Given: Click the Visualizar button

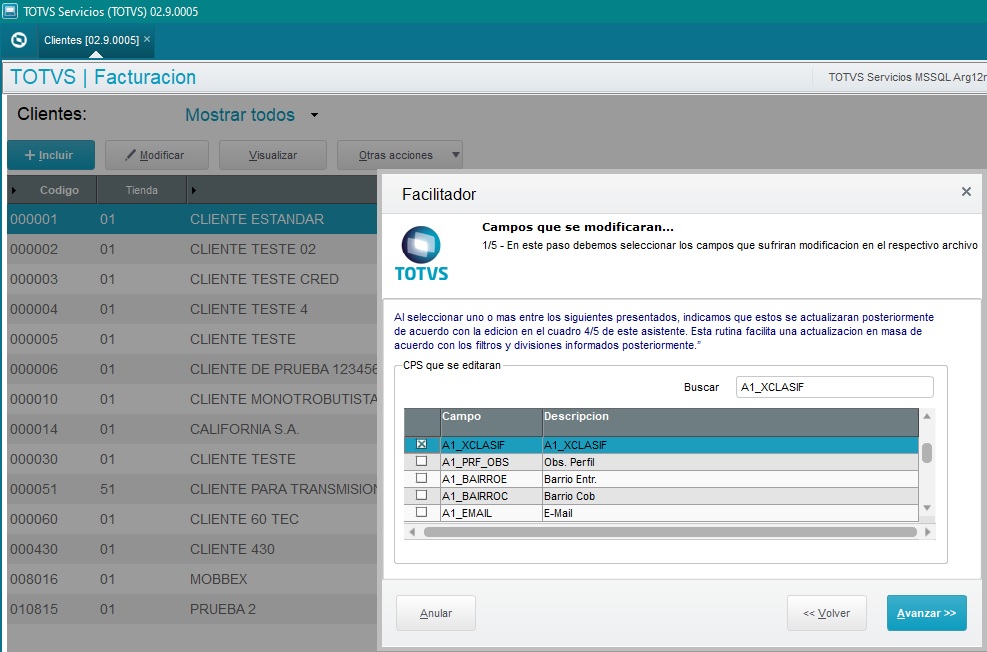Looking at the screenshot, I should click(273, 155).
